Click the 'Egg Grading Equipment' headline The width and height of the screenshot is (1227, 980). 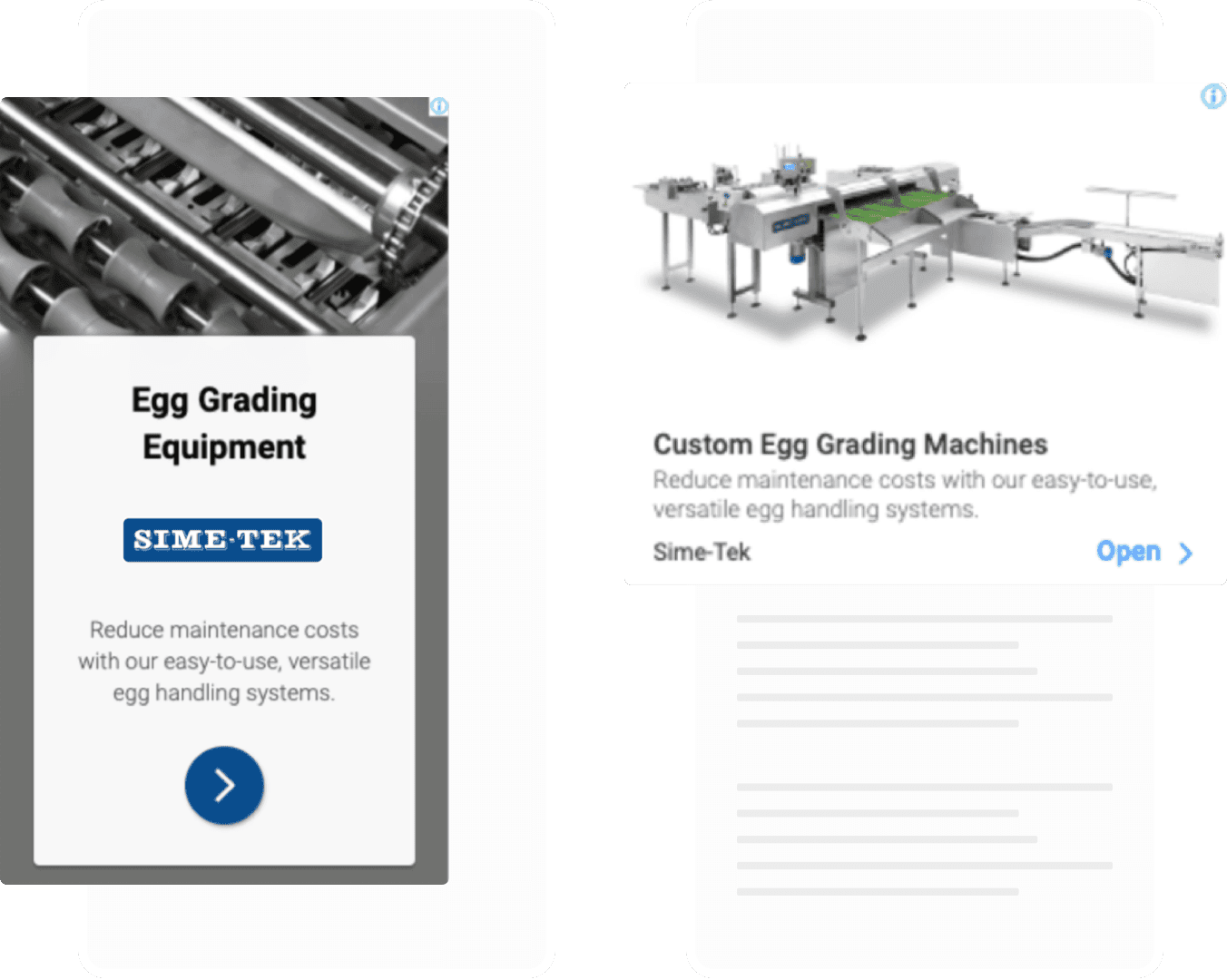point(224,423)
